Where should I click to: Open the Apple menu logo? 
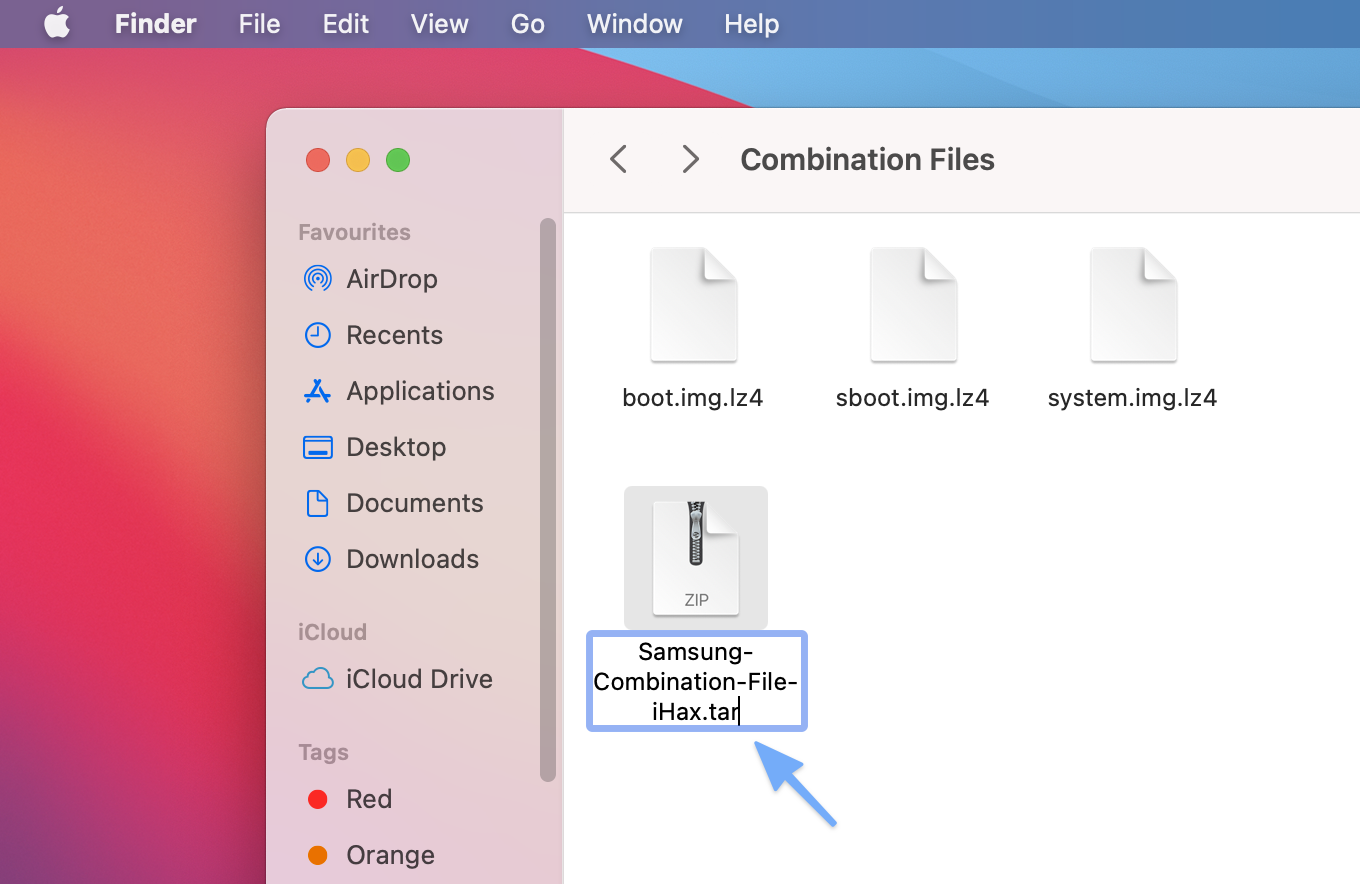(57, 24)
